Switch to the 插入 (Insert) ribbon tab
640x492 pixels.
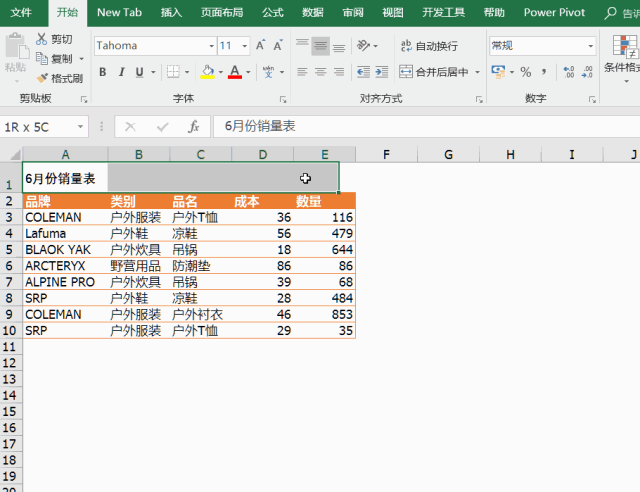tap(171, 12)
